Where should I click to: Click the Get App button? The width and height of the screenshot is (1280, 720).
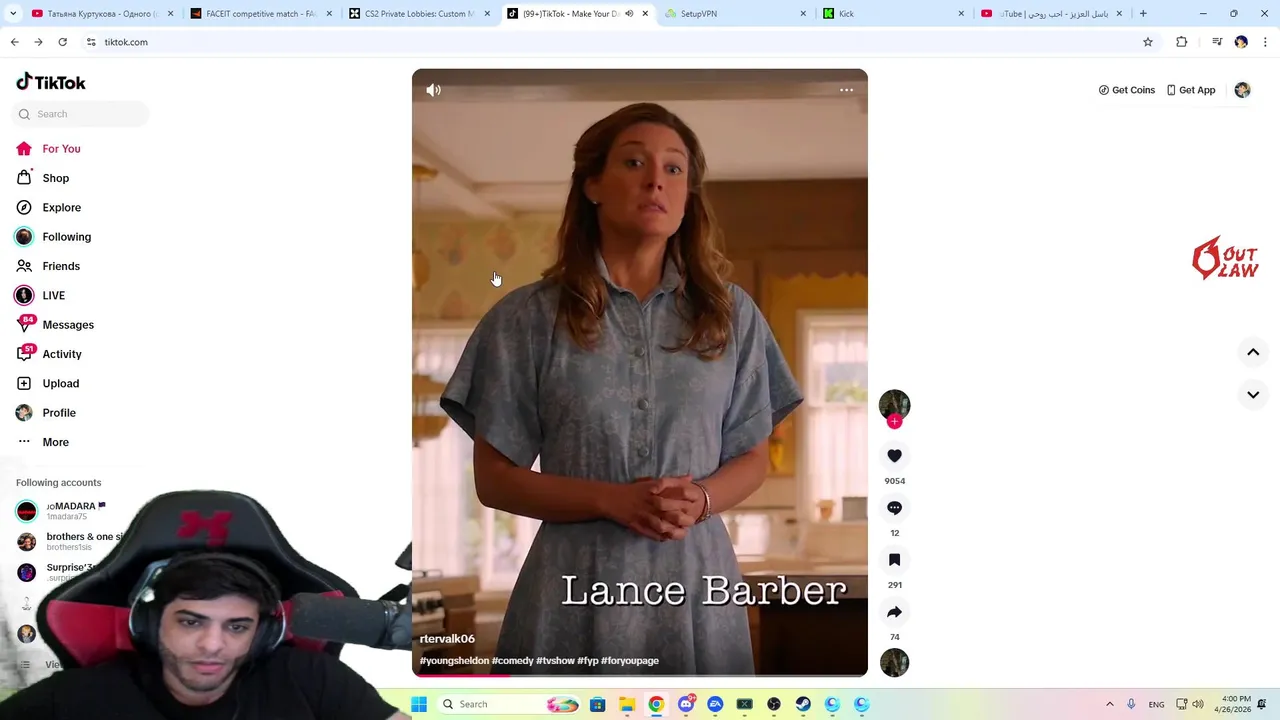[x=1191, y=90]
